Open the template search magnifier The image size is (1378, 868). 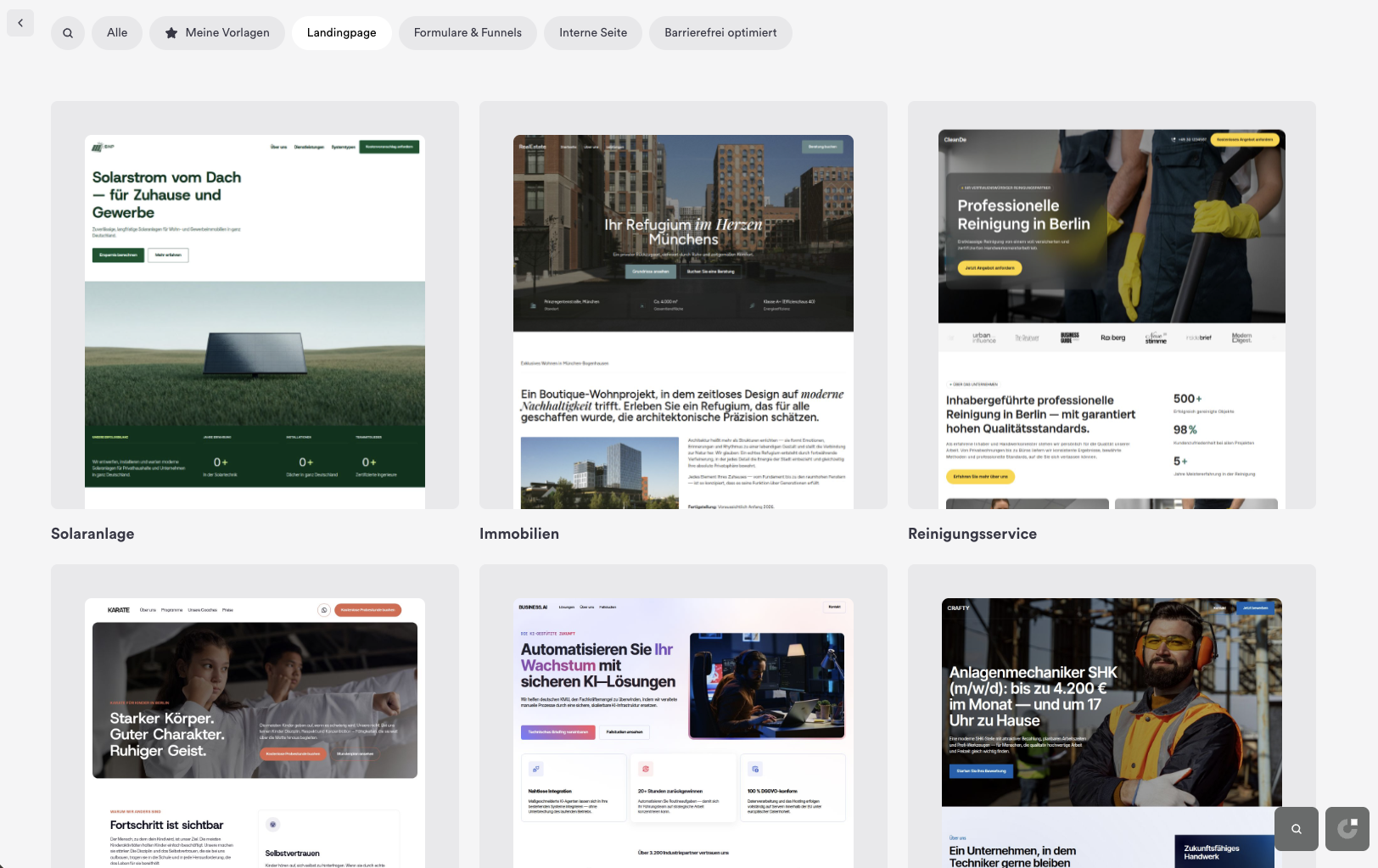(x=68, y=33)
